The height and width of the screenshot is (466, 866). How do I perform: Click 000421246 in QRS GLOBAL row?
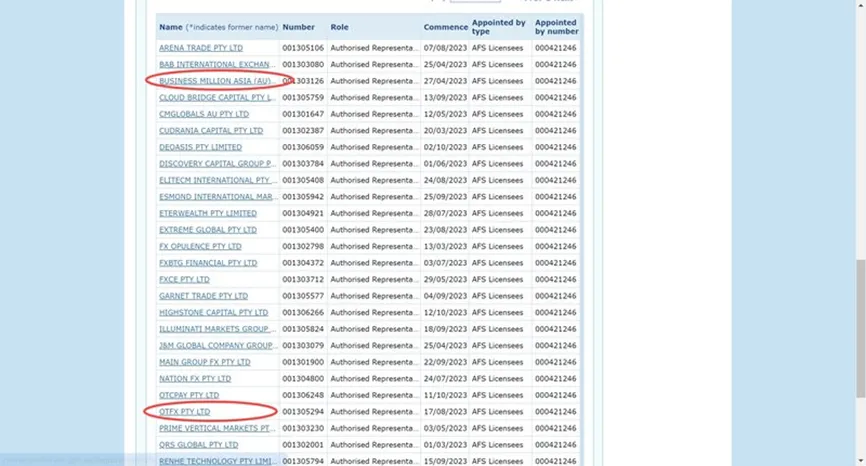tap(556, 446)
